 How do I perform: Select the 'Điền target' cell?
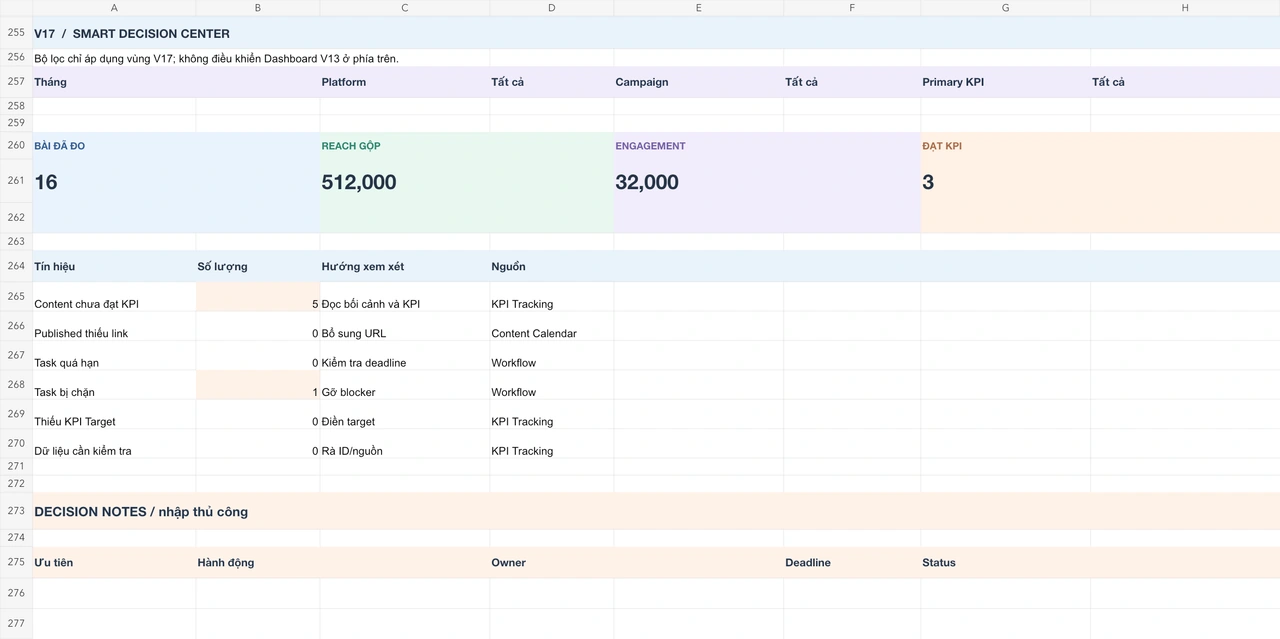pyautogui.click(x=405, y=415)
